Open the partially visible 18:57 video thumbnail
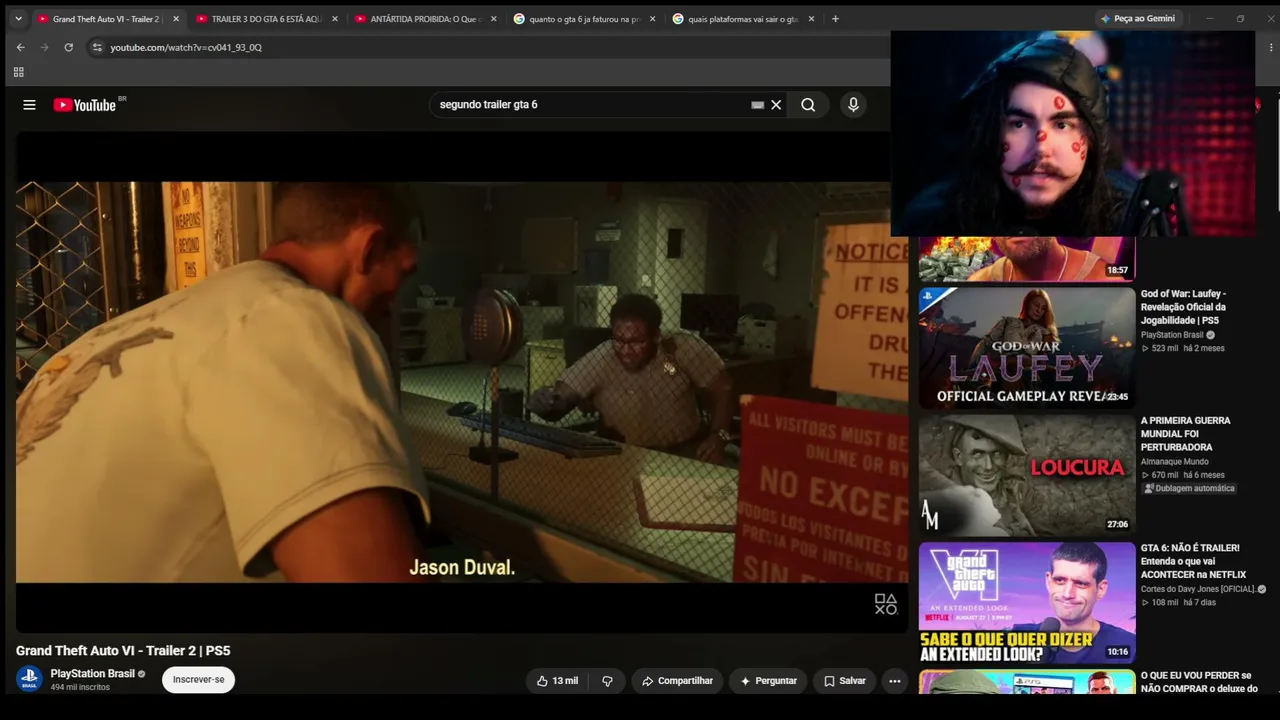 point(1027,259)
